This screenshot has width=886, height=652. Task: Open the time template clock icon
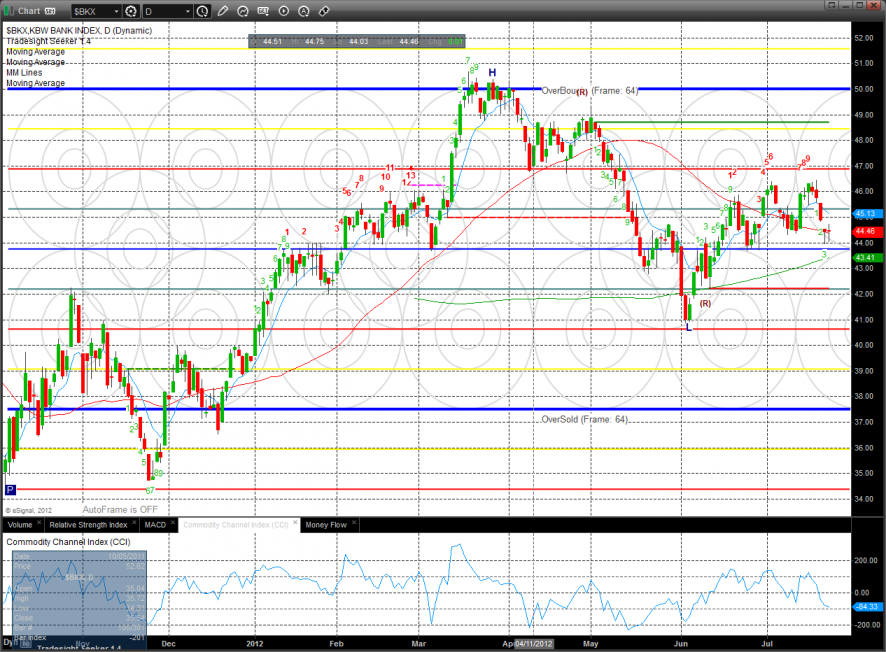pos(202,11)
